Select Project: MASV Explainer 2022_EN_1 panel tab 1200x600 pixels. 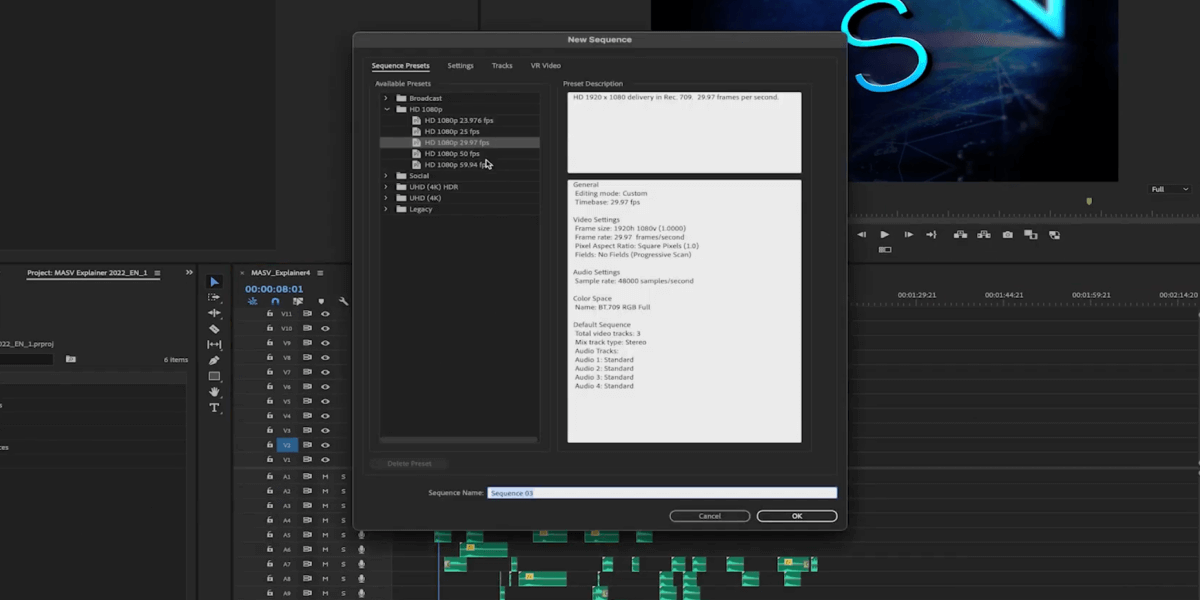click(87, 272)
